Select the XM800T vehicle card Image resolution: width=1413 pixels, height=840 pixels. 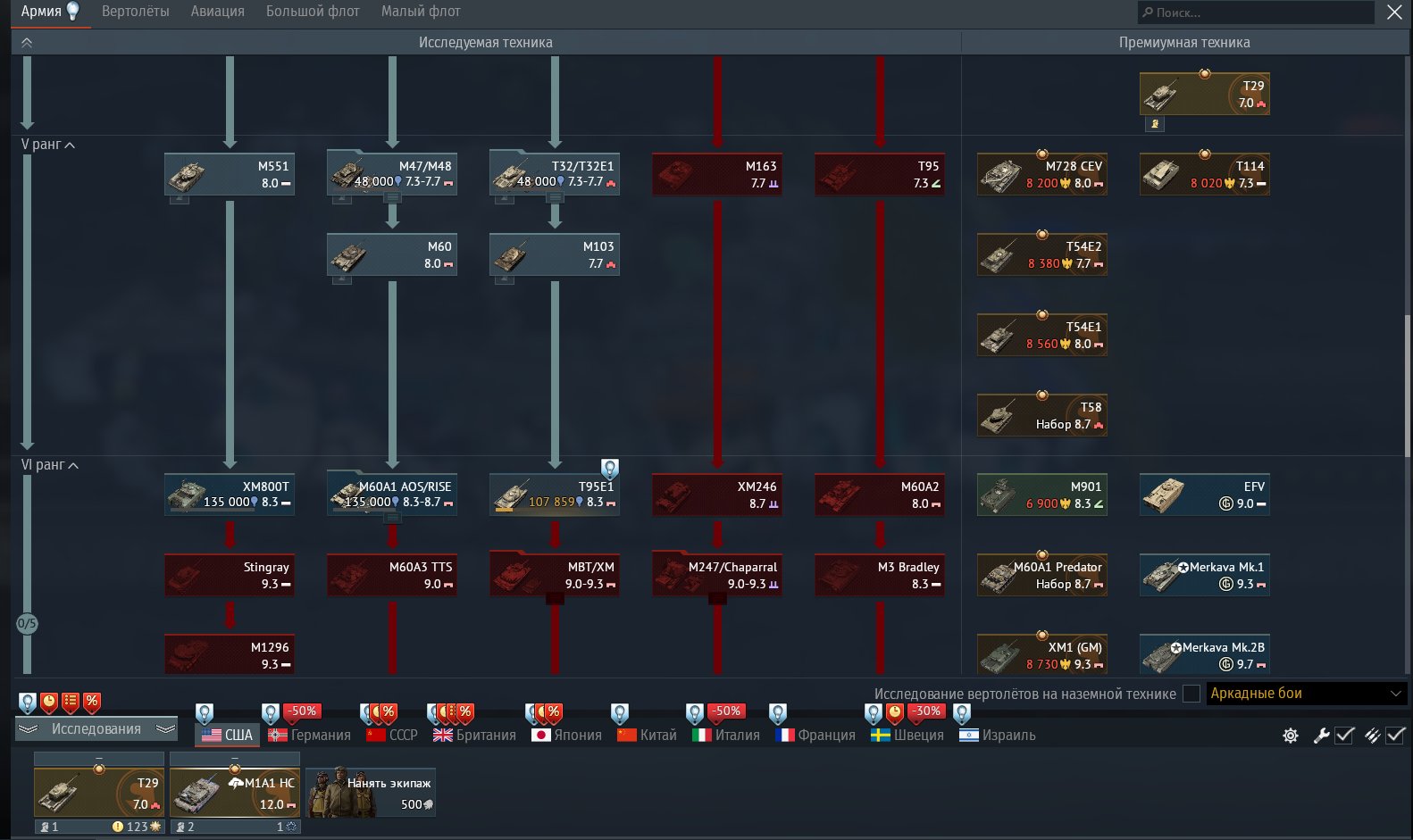pyautogui.click(x=230, y=495)
